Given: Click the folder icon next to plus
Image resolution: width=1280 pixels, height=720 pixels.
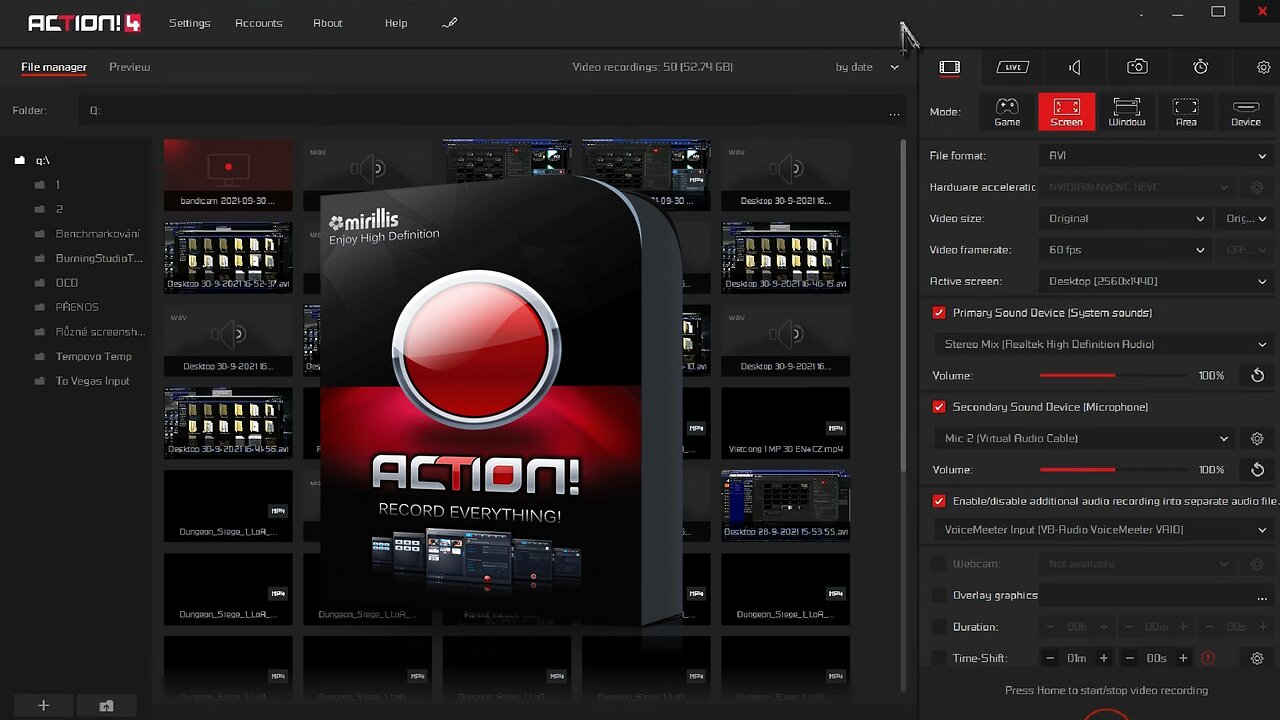Looking at the screenshot, I should pyautogui.click(x=106, y=706).
